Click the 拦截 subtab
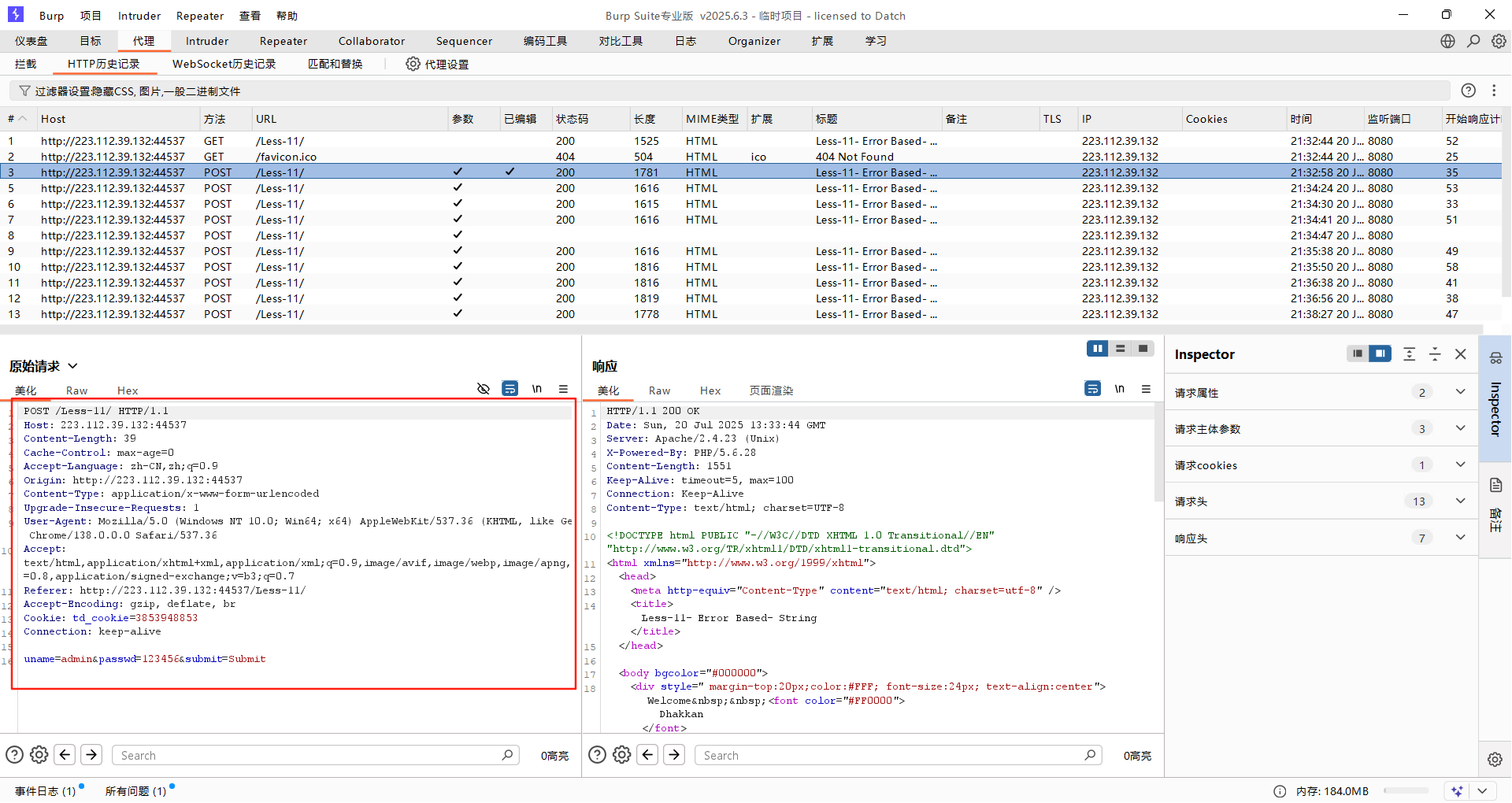The width and height of the screenshot is (1512, 803). 26,64
